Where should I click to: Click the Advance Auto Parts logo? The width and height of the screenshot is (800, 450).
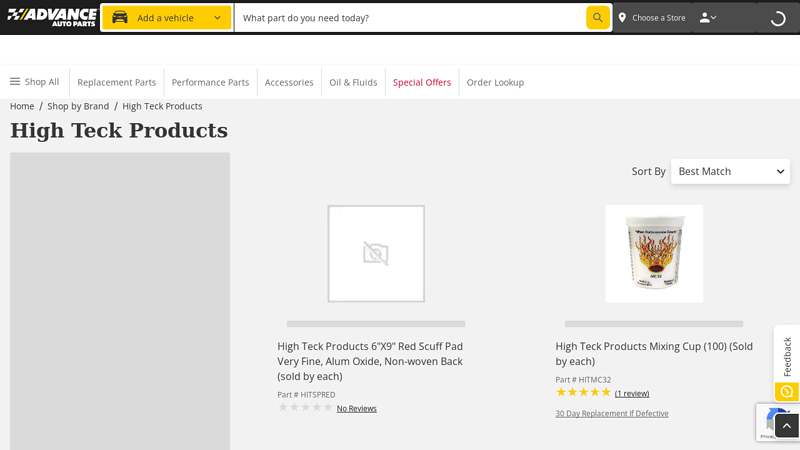click(x=52, y=17)
